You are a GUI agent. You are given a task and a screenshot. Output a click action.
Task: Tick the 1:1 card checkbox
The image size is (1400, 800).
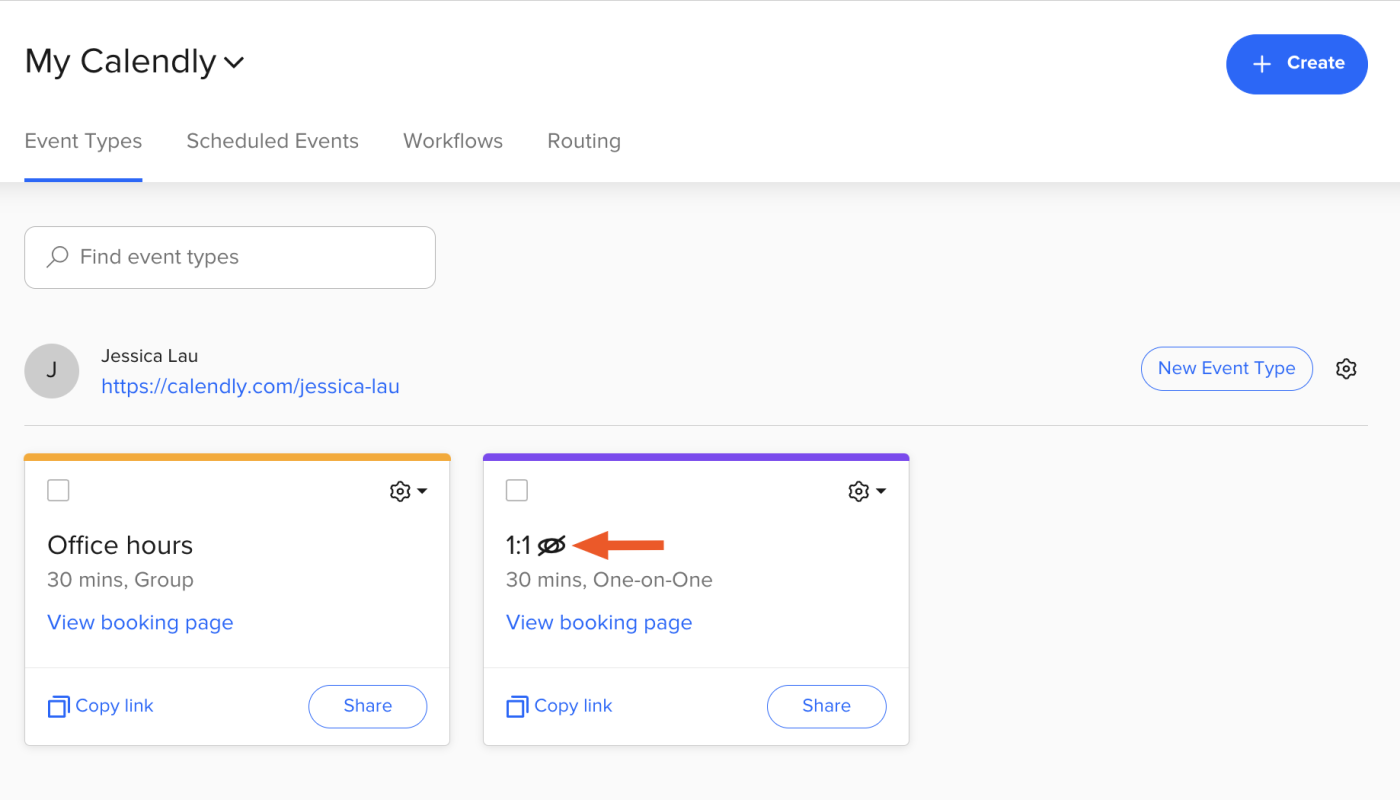pos(517,490)
